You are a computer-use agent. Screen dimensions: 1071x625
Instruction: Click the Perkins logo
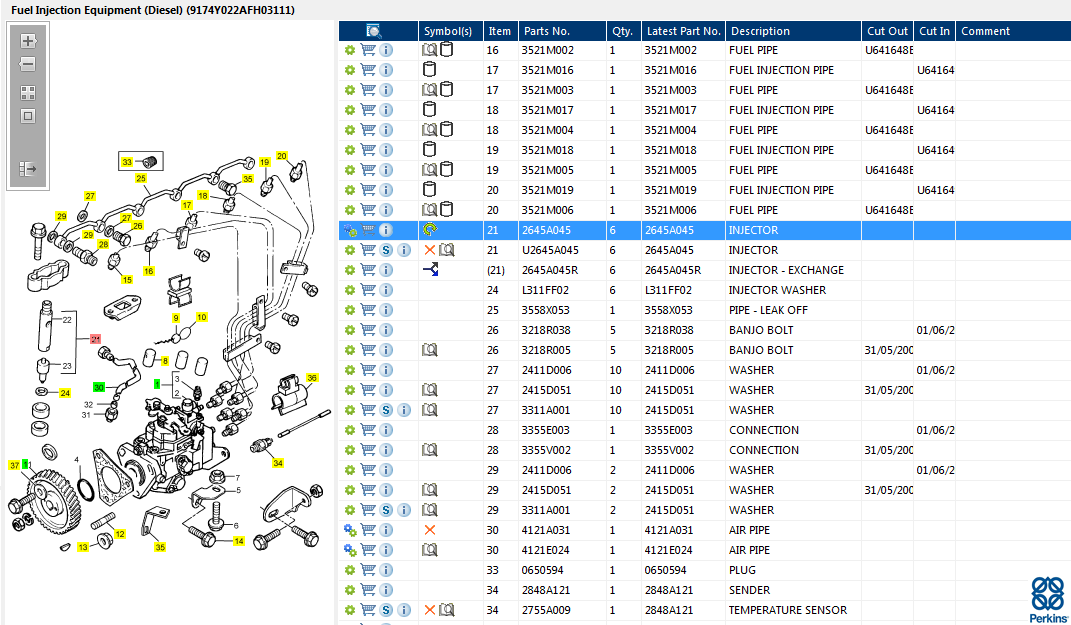1048,599
